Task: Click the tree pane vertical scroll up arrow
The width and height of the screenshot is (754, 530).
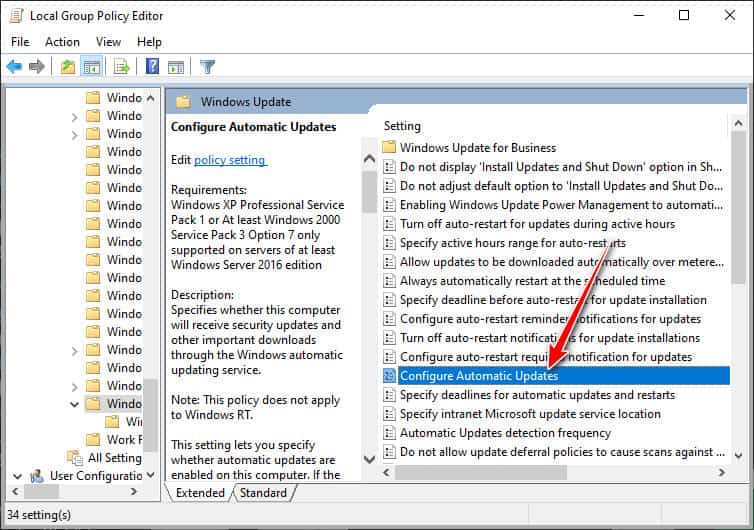Action: [x=151, y=98]
